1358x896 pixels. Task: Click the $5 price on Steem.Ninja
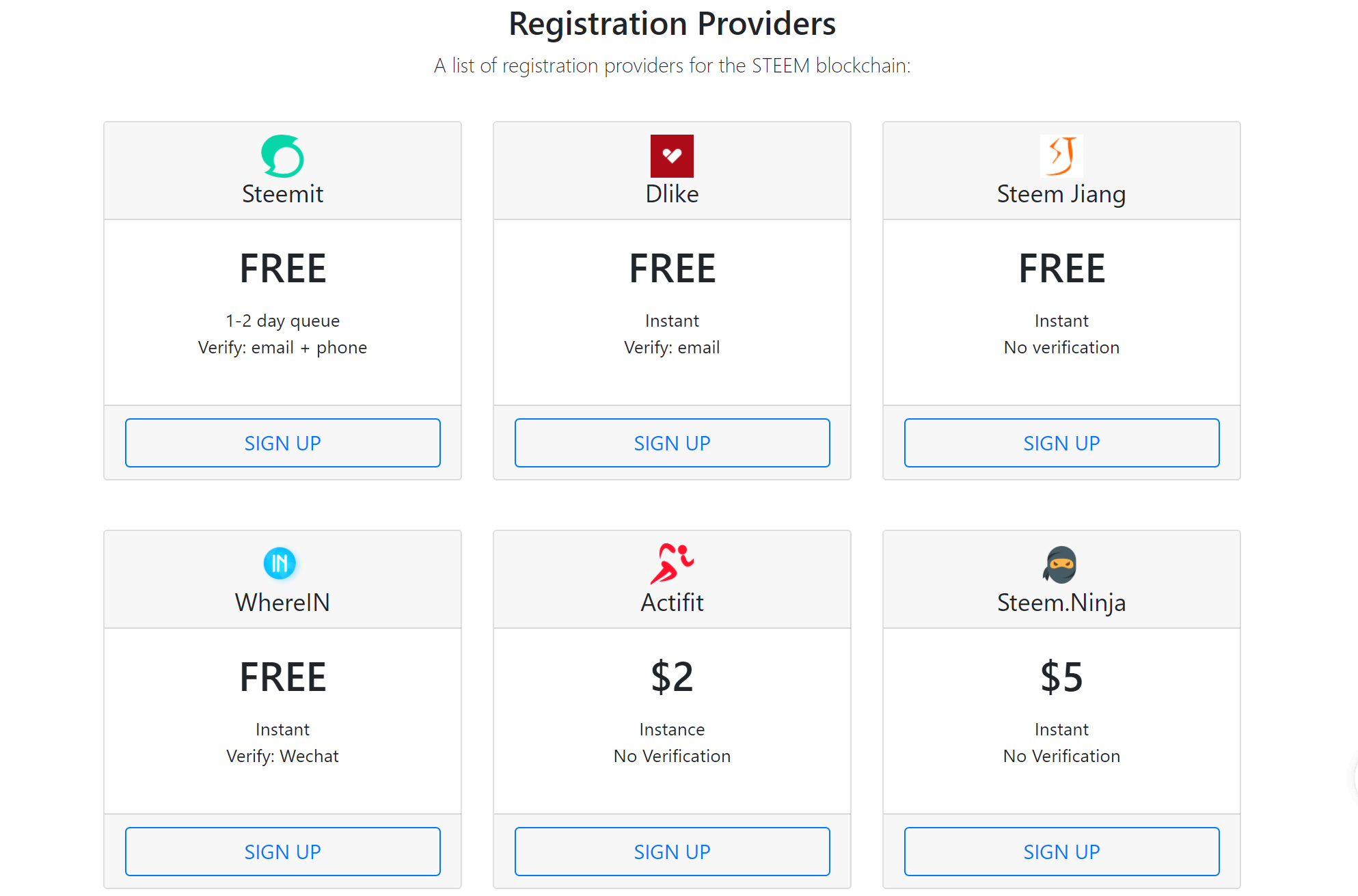point(1061,677)
